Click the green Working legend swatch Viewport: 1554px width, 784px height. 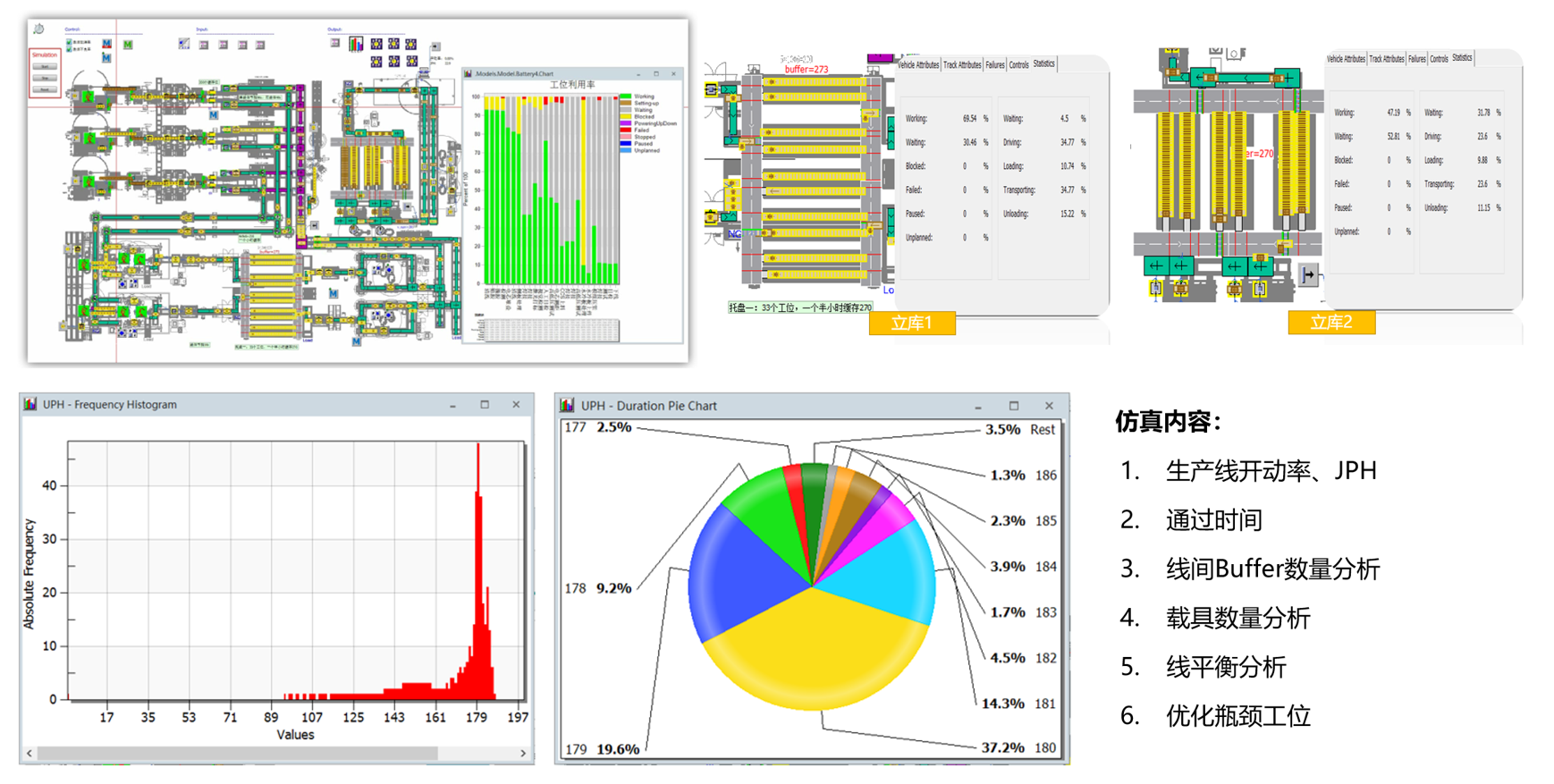[626, 97]
